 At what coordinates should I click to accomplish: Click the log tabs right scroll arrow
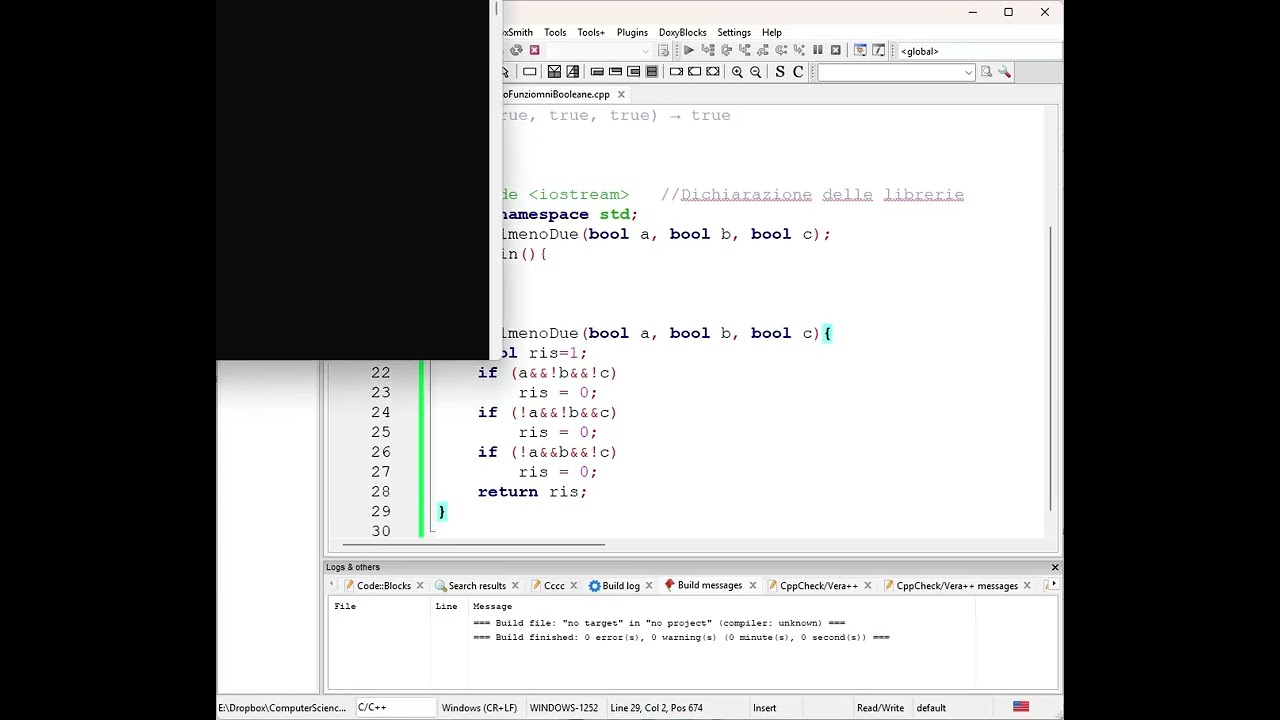(x=1053, y=585)
